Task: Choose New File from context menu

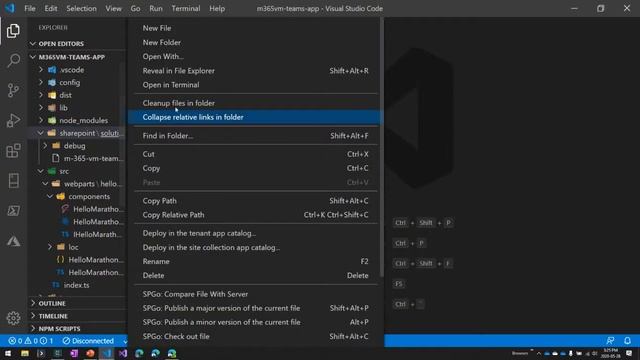Action: click(256, 28)
